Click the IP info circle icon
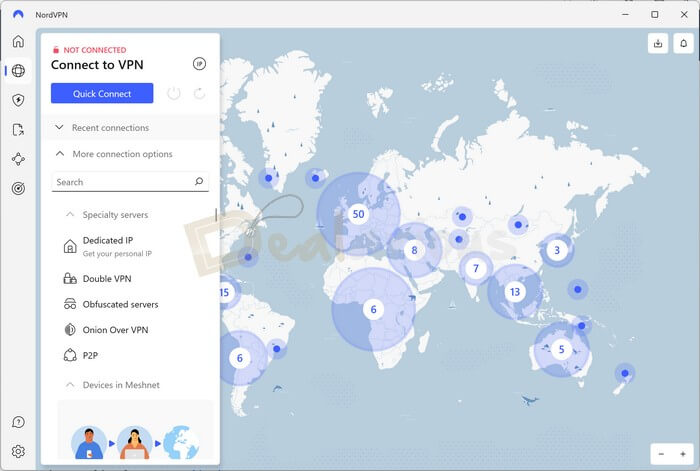This screenshot has height=471, width=700. click(x=199, y=64)
